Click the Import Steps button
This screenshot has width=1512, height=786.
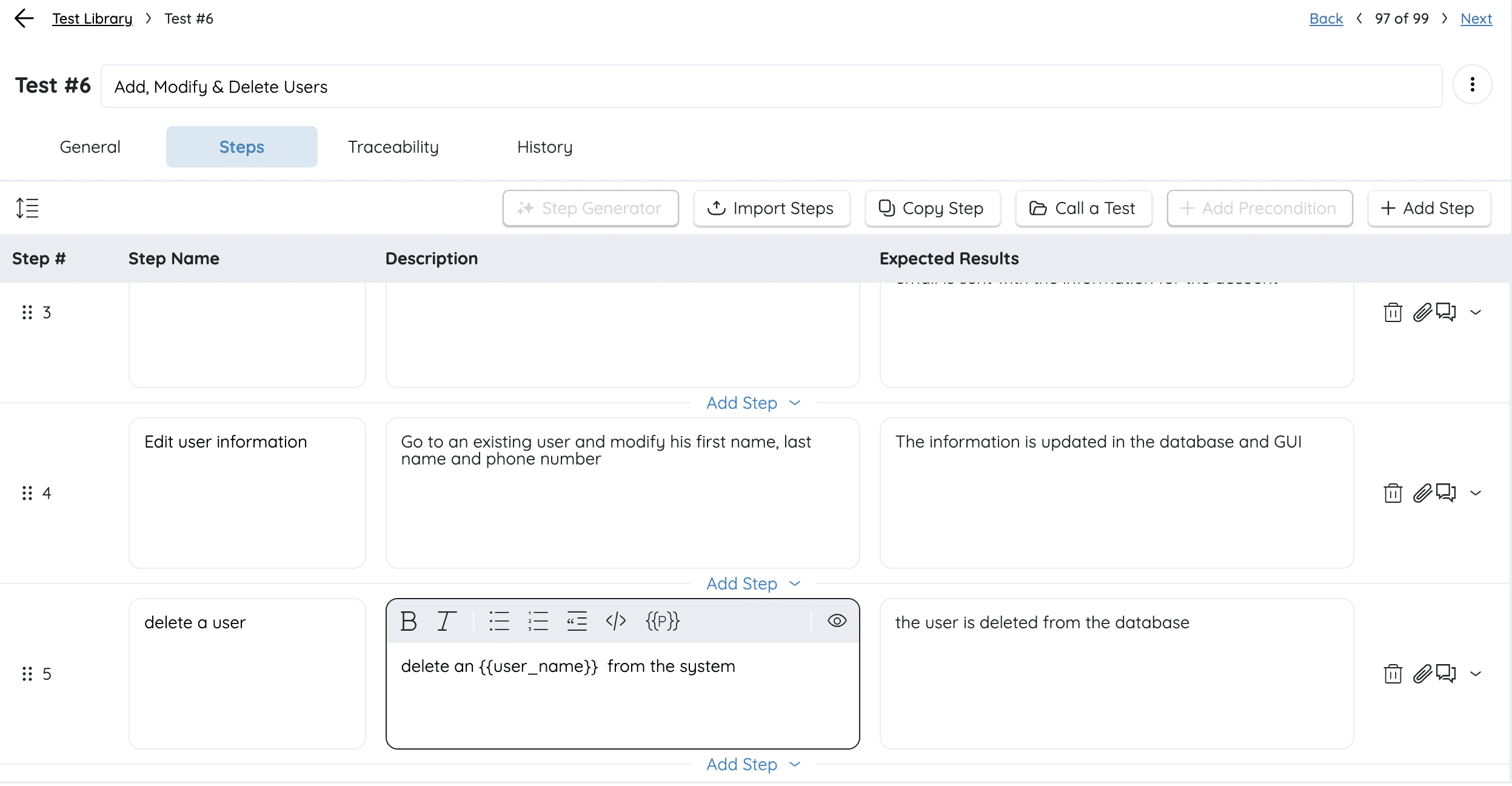coord(771,208)
